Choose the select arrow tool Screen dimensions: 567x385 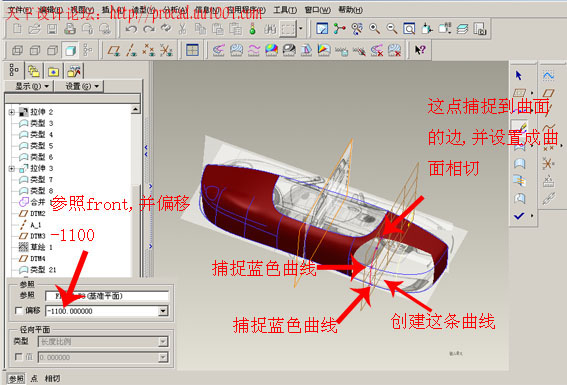point(519,75)
